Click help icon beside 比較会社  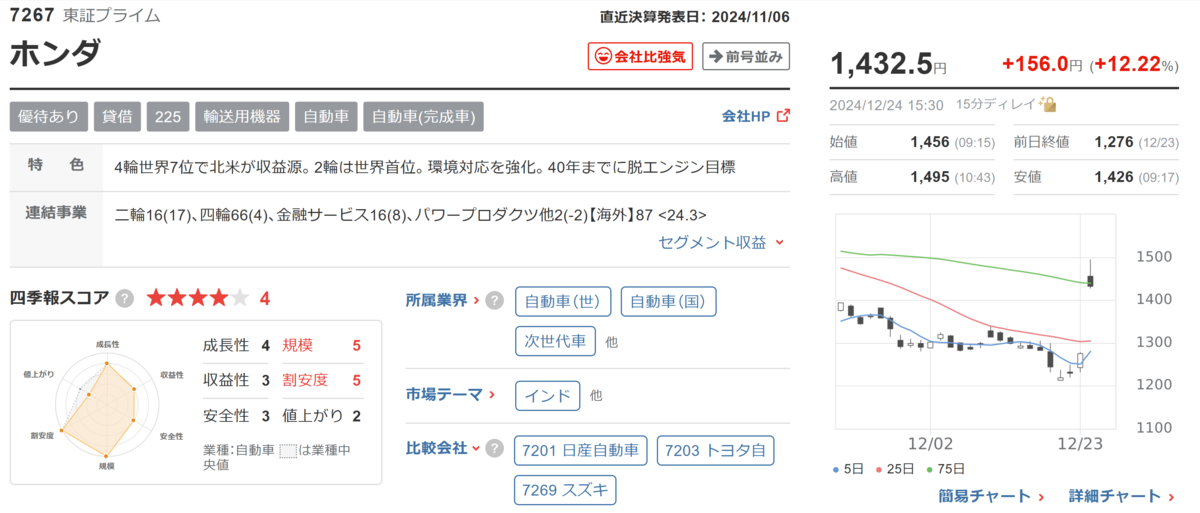(x=494, y=448)
